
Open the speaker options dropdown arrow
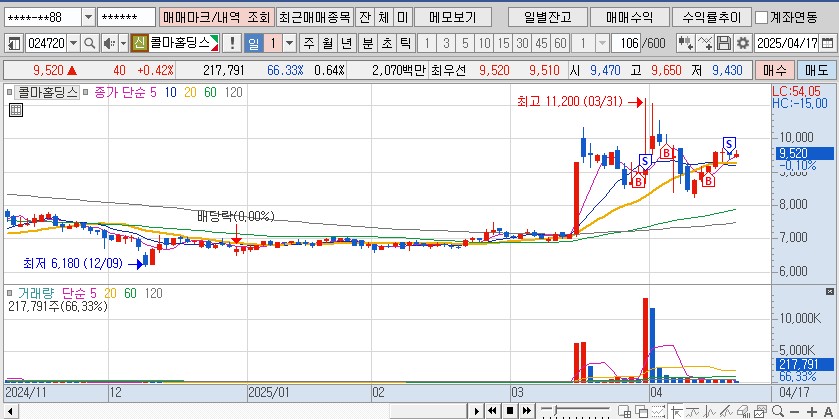pos(123,43)
